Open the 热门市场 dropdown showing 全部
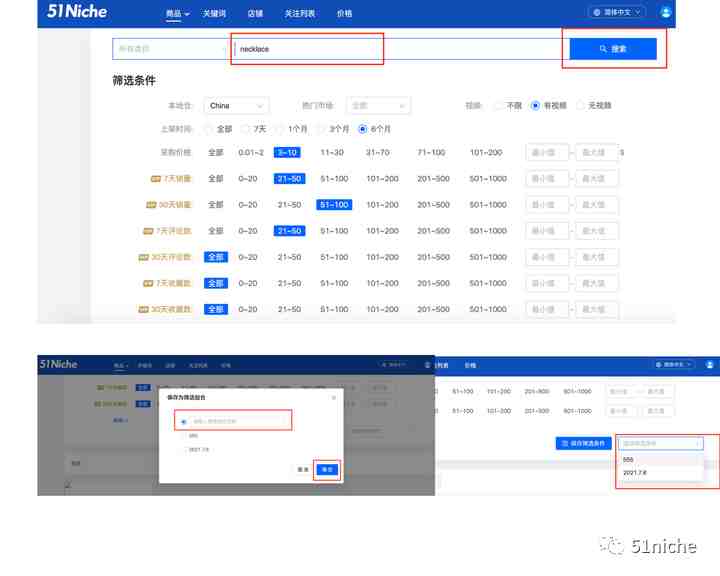Screen dimensions: 720x576 [378, 106]
